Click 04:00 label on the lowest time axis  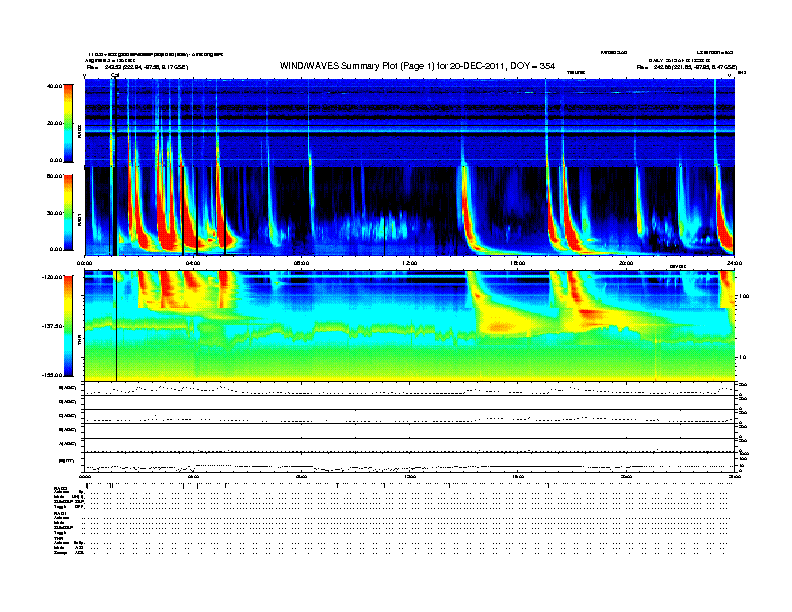[193, 476]
